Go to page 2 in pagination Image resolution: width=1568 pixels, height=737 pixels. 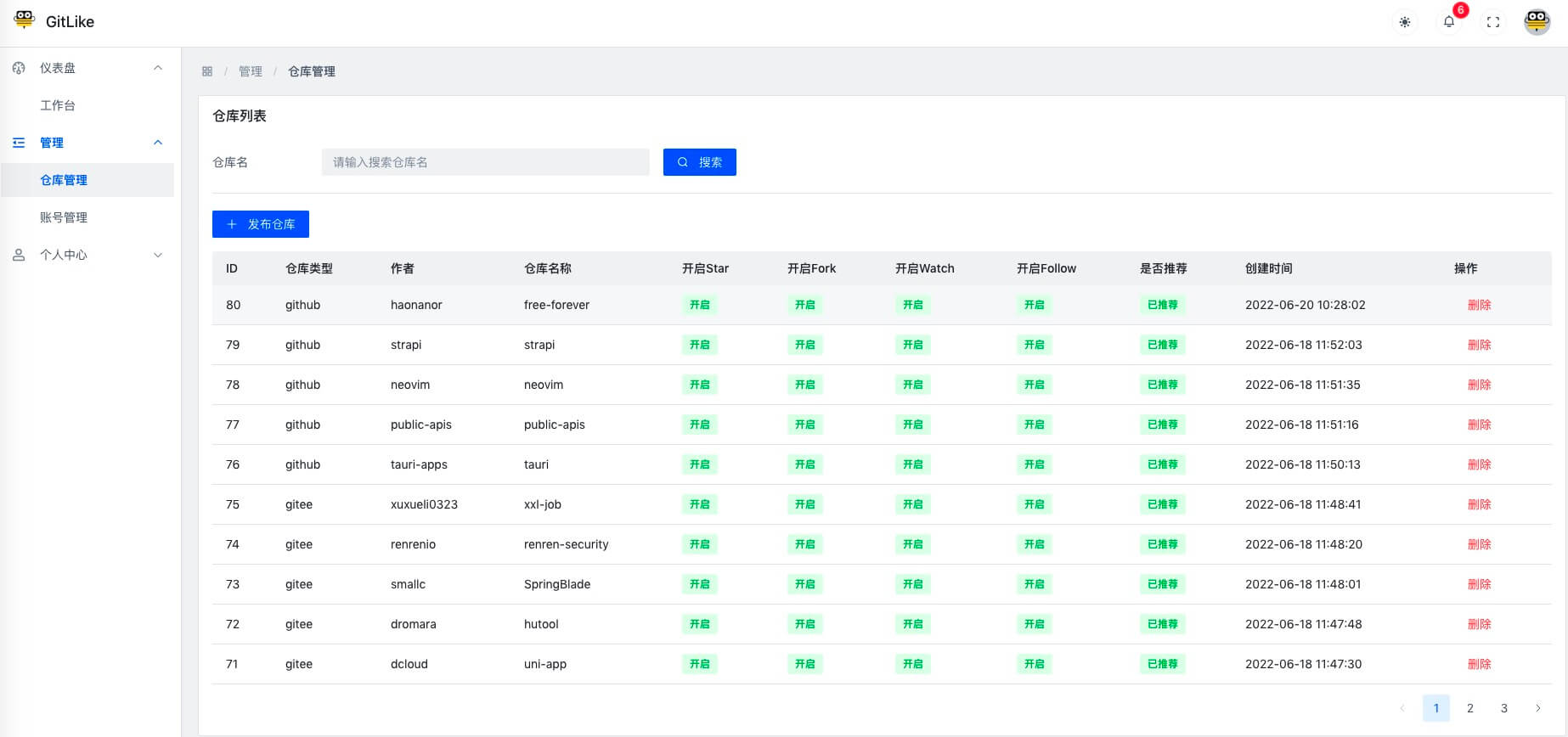tap(1470, 708)
